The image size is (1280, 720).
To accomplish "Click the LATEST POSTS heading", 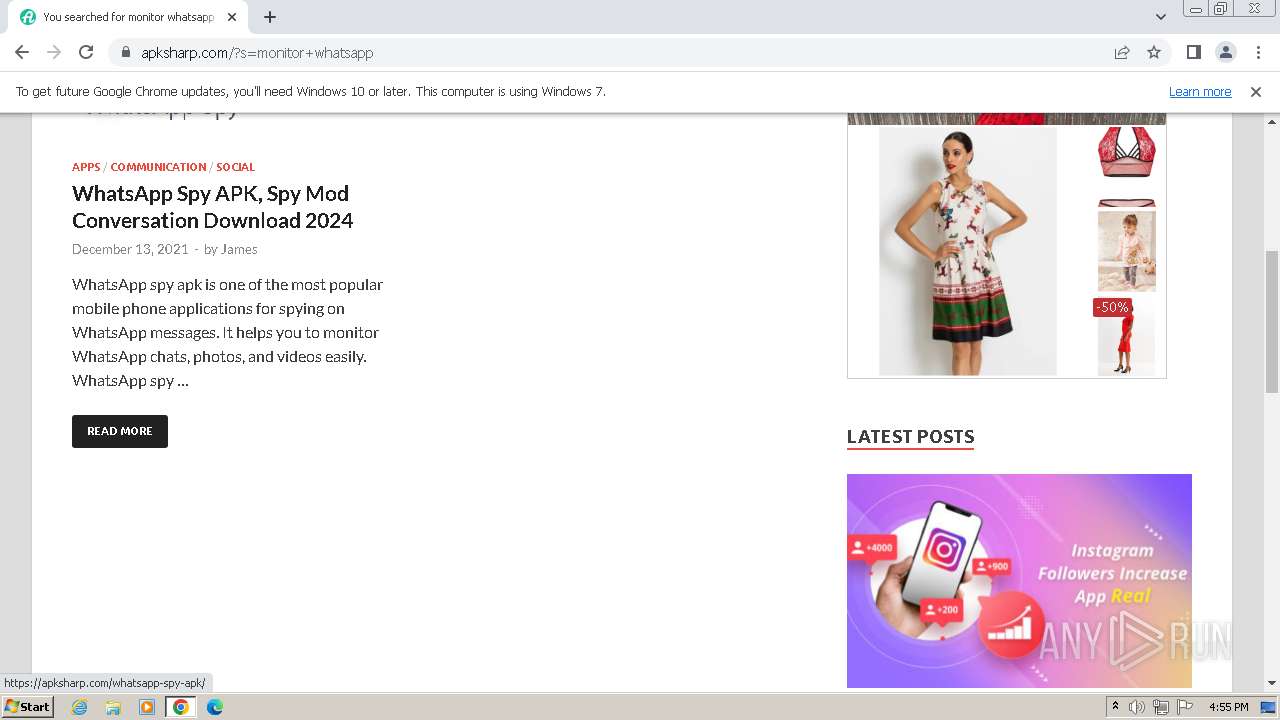I will (910, 436).
